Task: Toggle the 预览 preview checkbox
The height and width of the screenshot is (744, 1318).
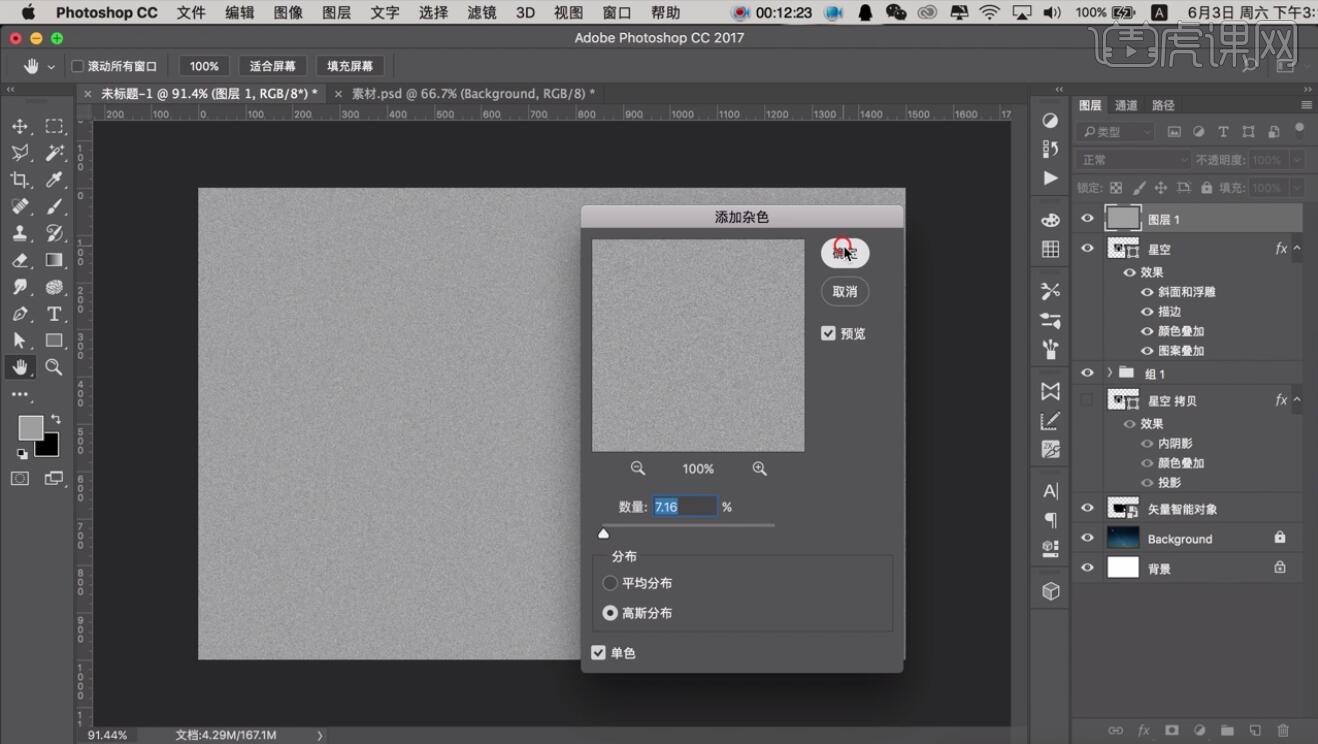Action: coord(828,333)
